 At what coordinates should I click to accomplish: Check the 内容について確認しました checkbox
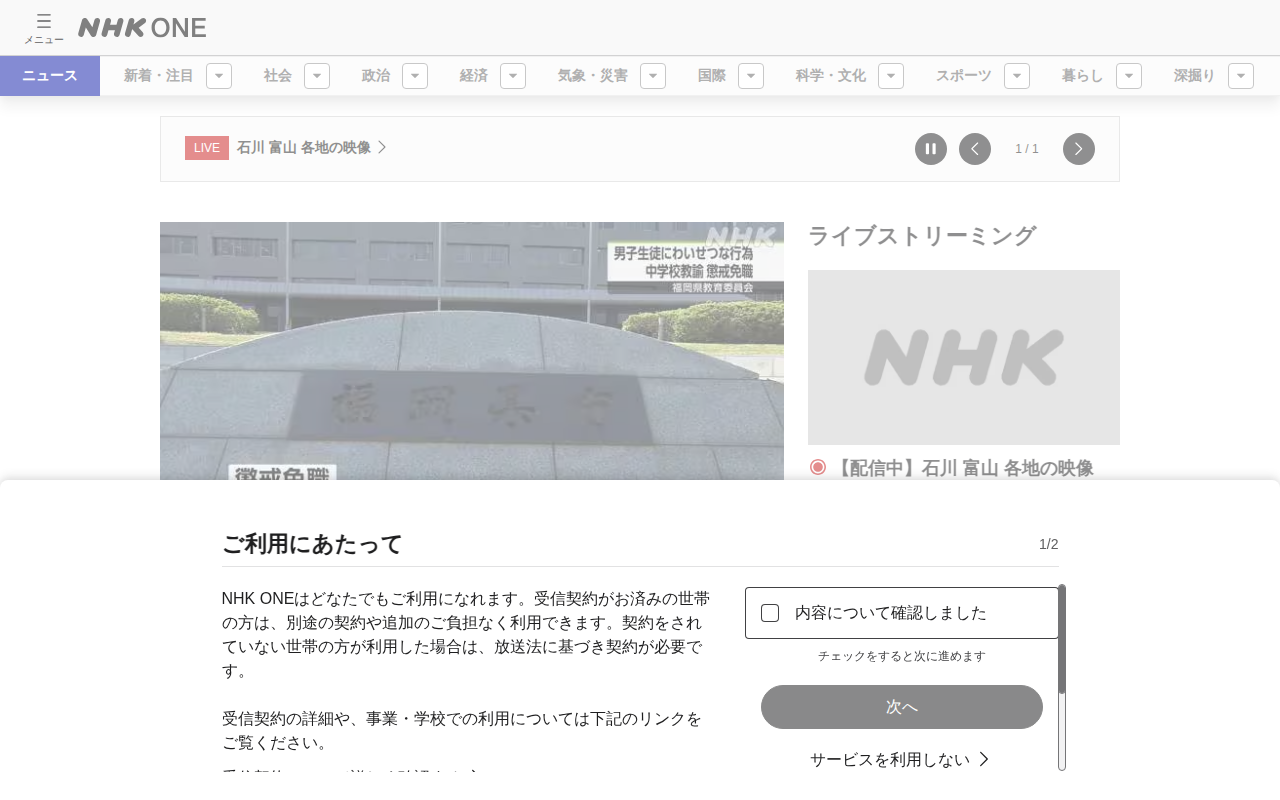(x=770, y=613)
